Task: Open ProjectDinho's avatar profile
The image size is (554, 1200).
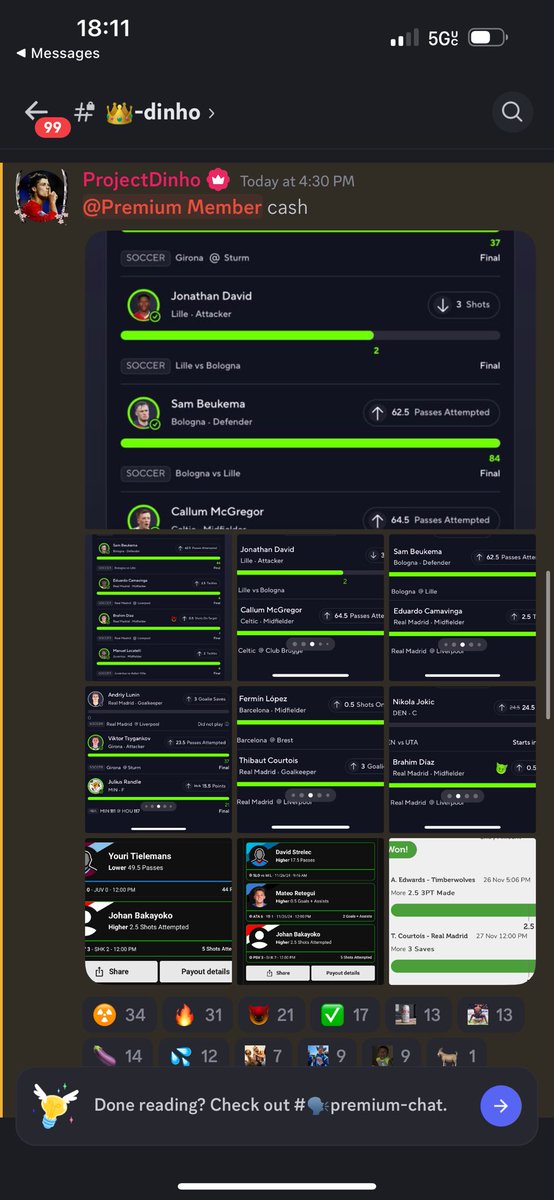Action: [41, 196]
